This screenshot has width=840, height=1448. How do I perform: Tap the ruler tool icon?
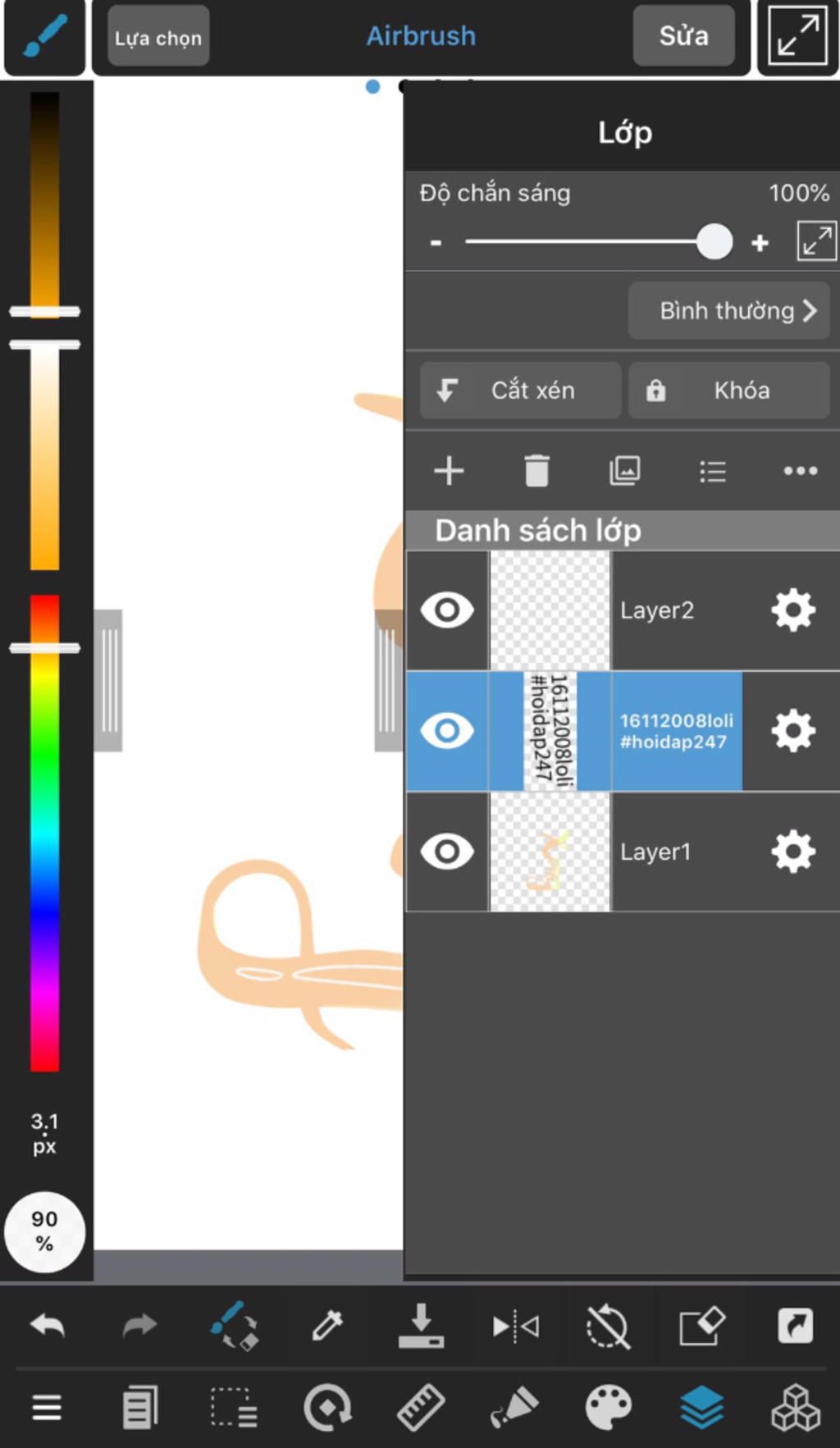pyautogui.click(x=421, y=1408)
